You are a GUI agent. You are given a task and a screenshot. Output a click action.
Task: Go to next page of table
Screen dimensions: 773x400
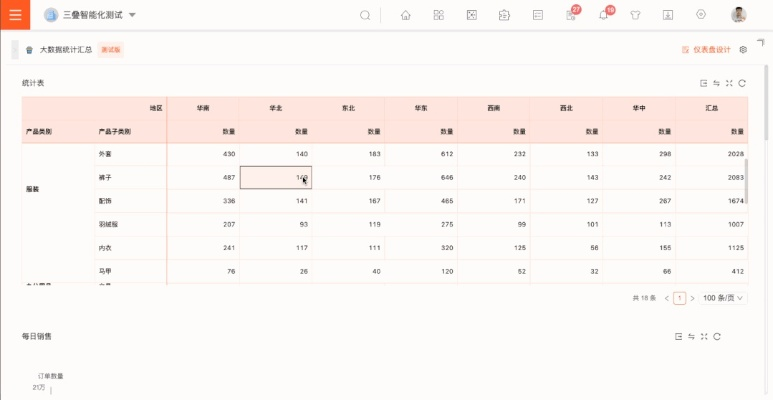point(692,298)
